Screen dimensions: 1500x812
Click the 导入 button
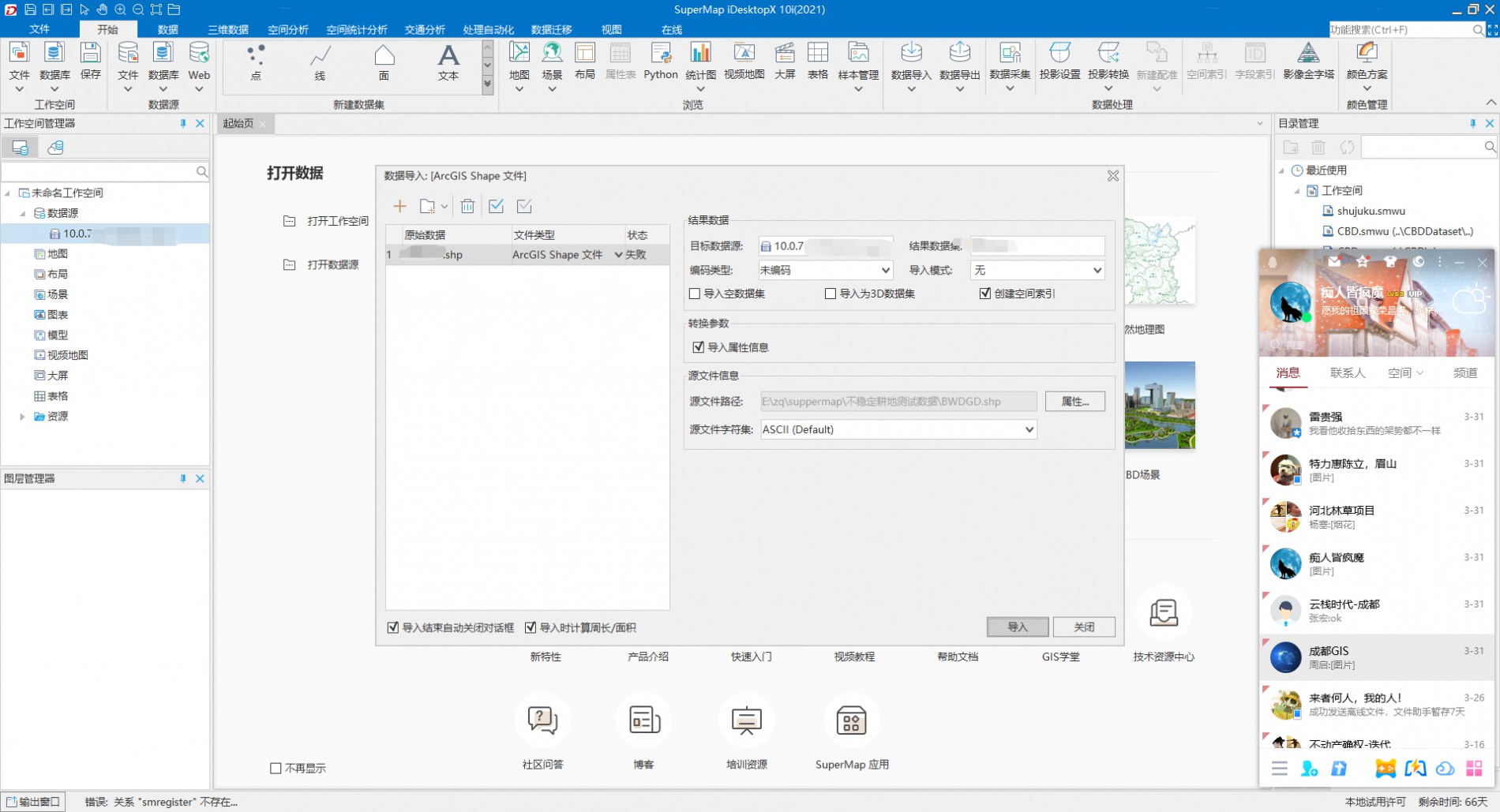[x=1018, y=627]
